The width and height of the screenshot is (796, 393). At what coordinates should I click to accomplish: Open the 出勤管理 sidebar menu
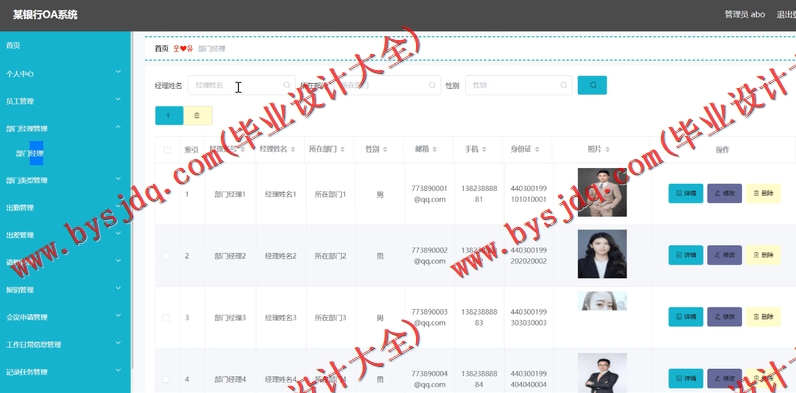click(65, 208)
